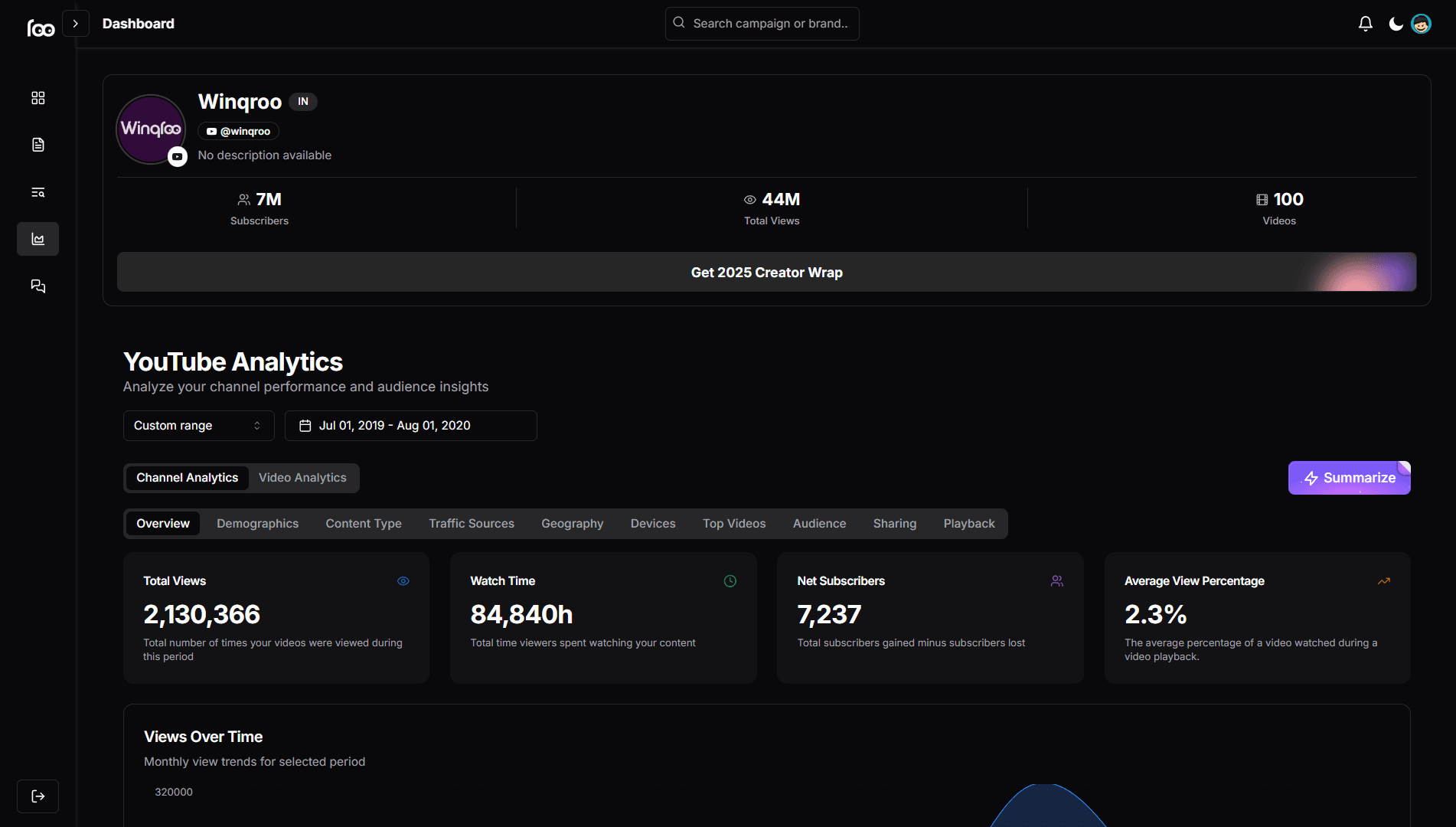
Task: Collapse the sidebar with the arrow toggle
Action: tap(76, 23)
